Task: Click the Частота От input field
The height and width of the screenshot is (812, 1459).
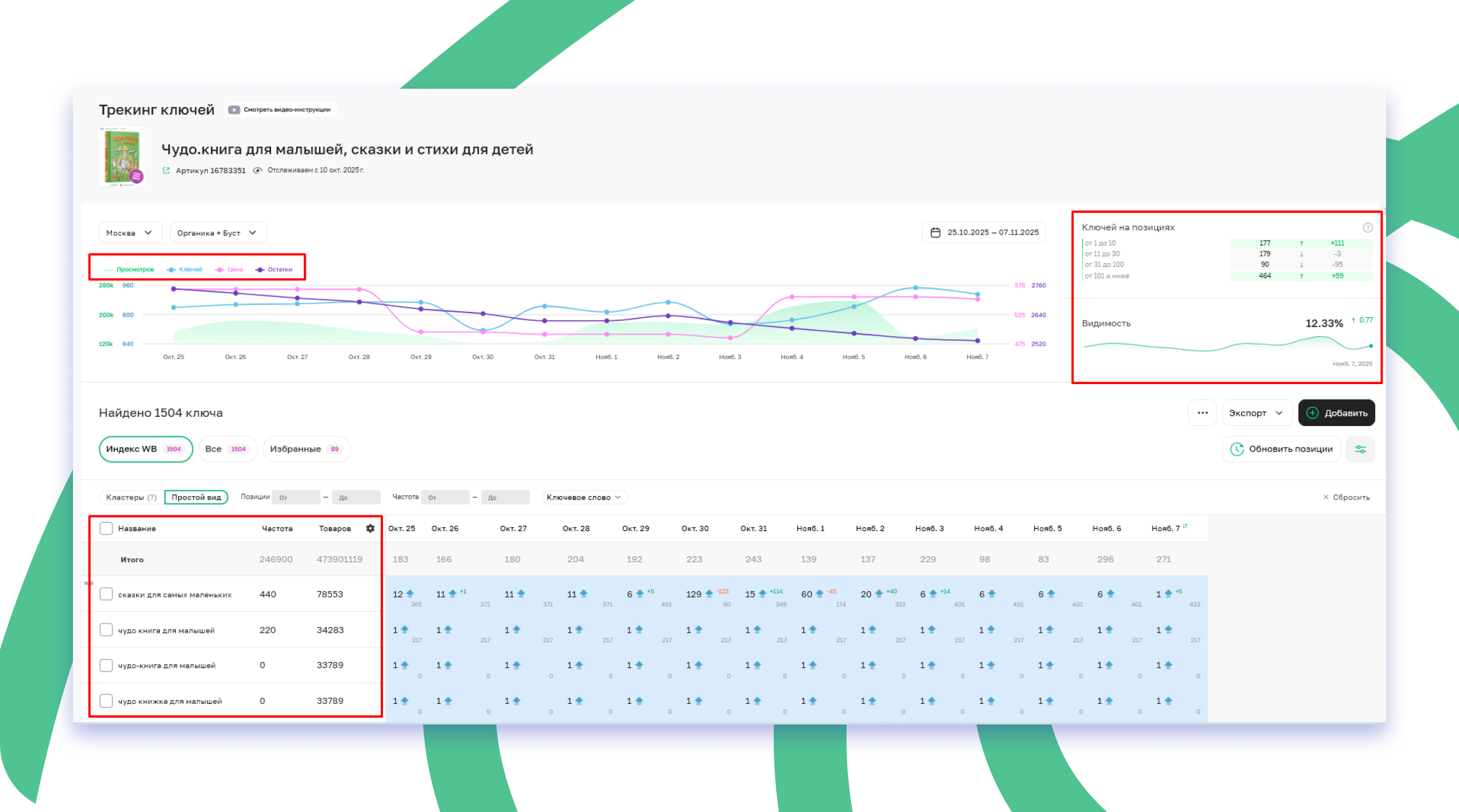Action: (445, 497)
